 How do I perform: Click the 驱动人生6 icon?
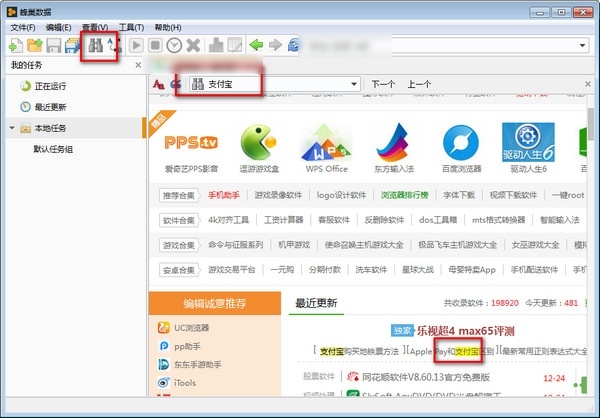point(528,142)
